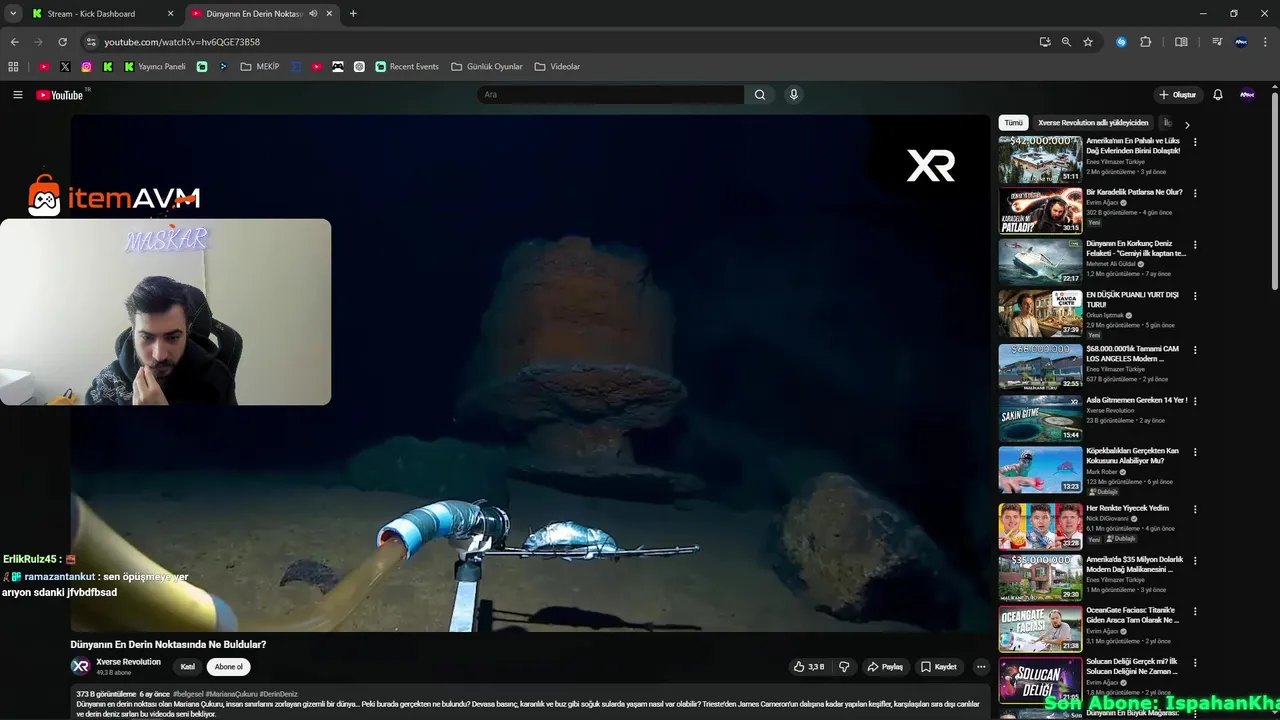Open the Instagram bookmark
The height and width of the screenshot is (720, 1280).
click(87, 67)
